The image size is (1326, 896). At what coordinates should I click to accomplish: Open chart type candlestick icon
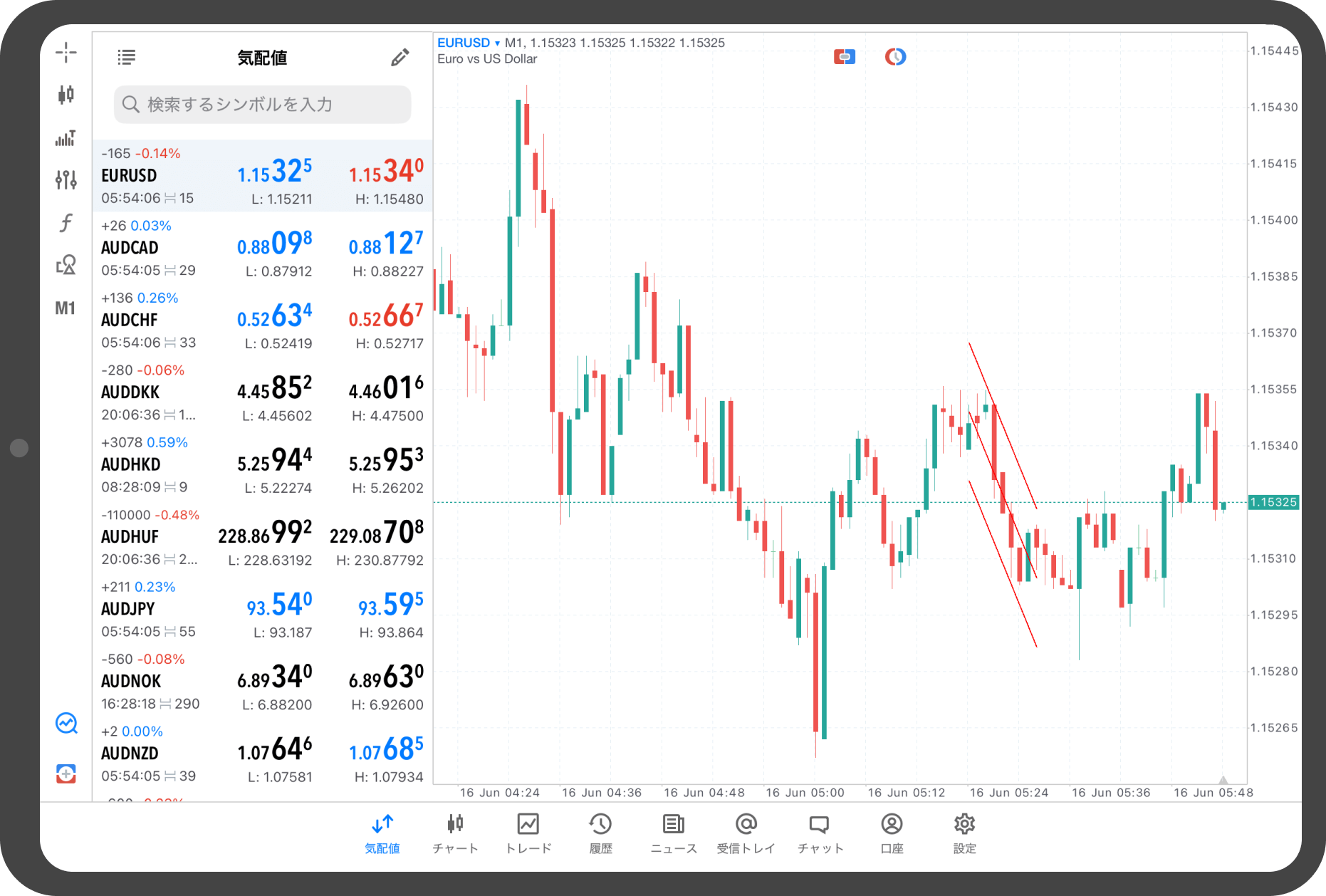coord(66,94)
